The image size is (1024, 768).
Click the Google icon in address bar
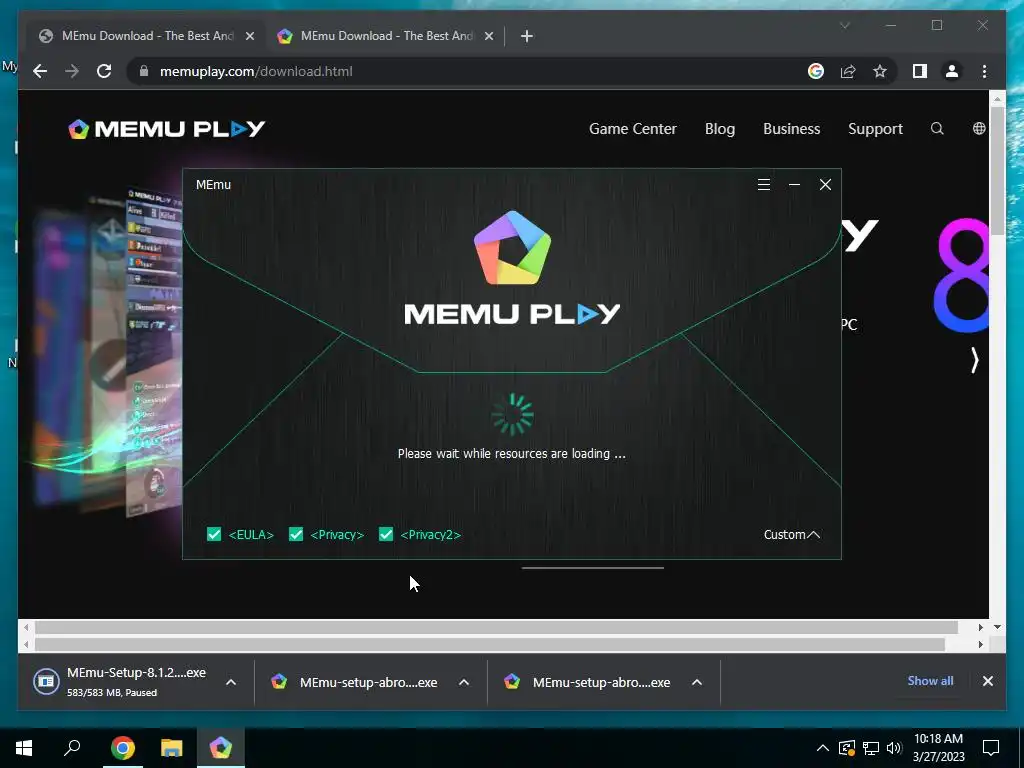(x=816, y=71)
